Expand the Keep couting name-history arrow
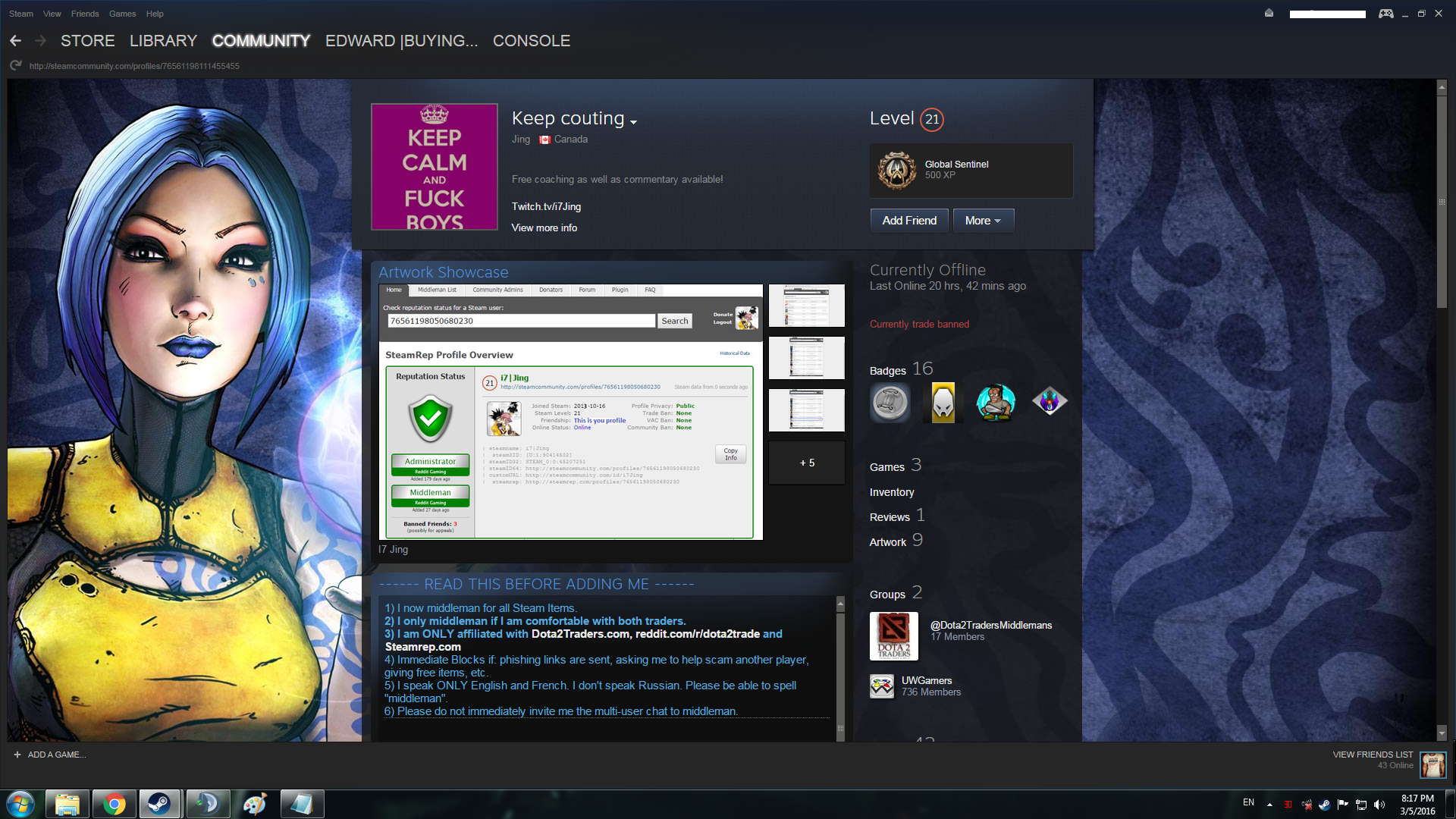The height and width of the screenshot is (819, 1456). coord(634,121)
